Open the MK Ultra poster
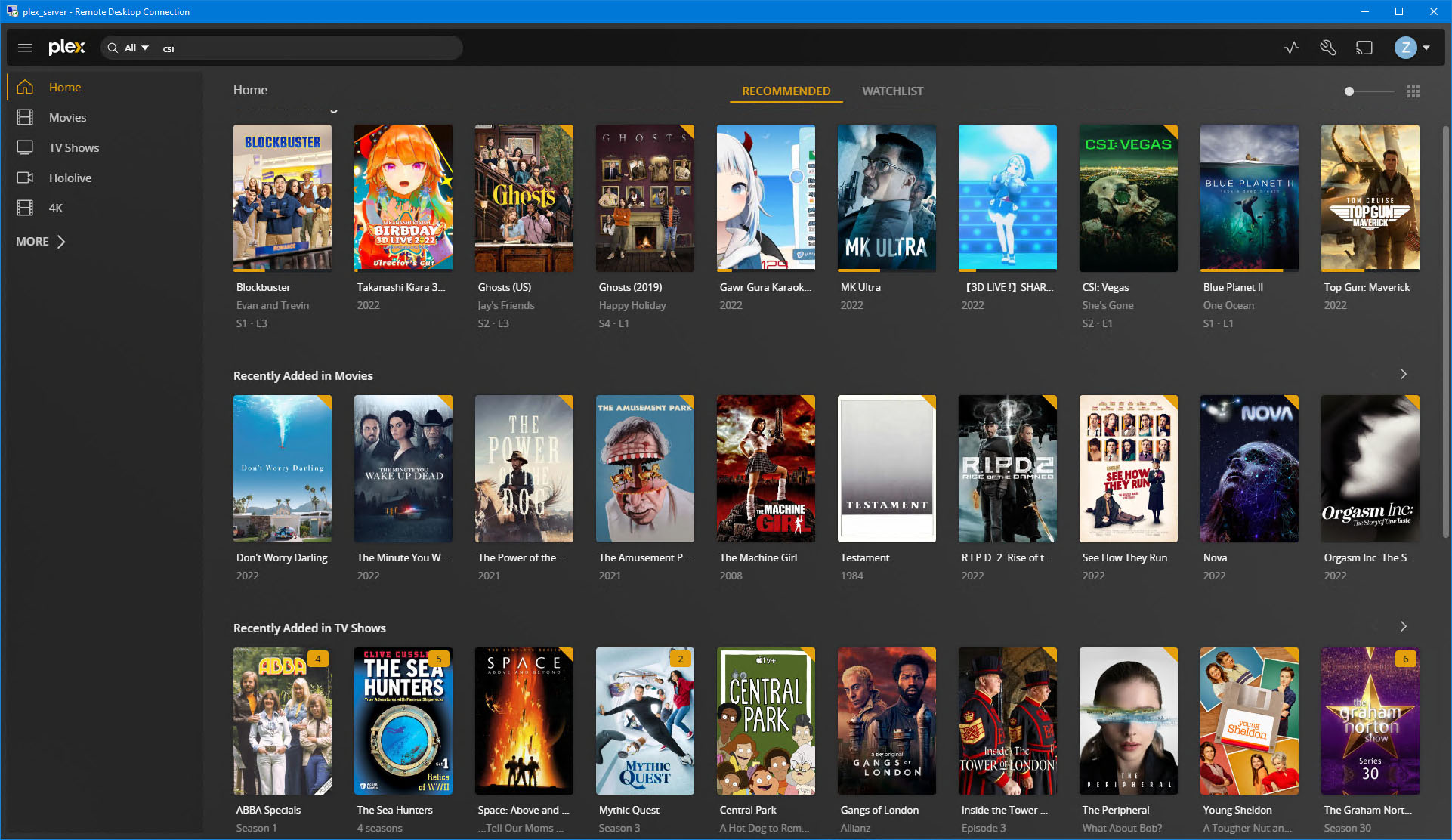Screen dimensions: 1452x840 [x=887, y=198]
